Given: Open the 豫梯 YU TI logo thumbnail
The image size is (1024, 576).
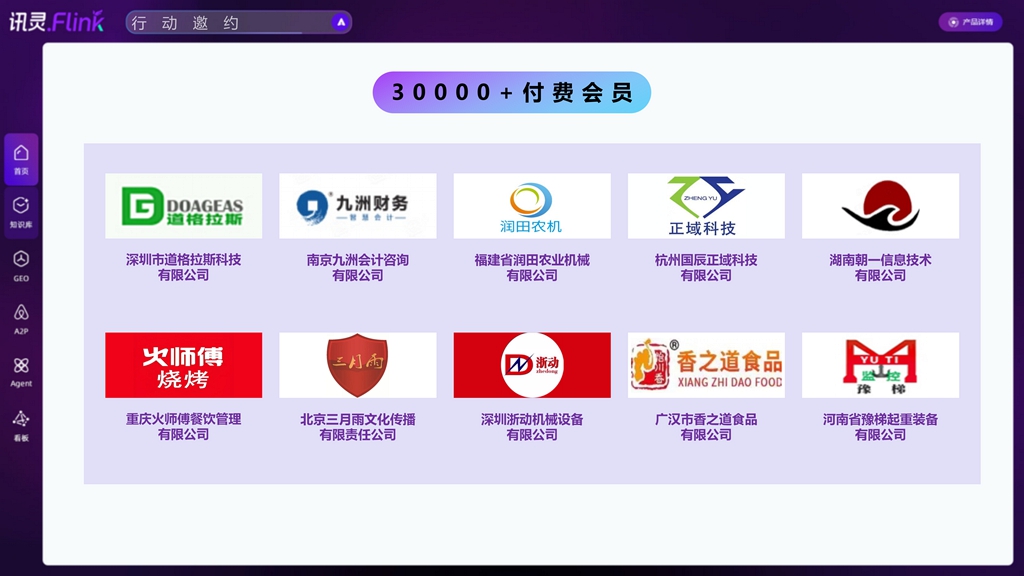Looking at the screenshot, I should pos(880,365).
